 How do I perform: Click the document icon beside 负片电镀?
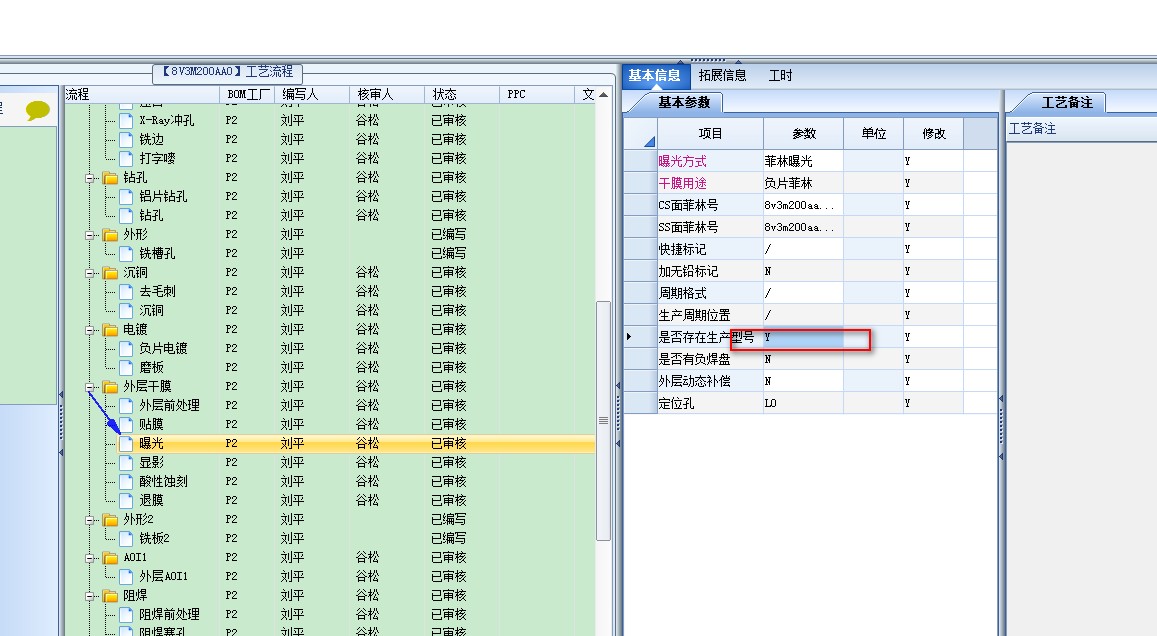click(126, 348)
